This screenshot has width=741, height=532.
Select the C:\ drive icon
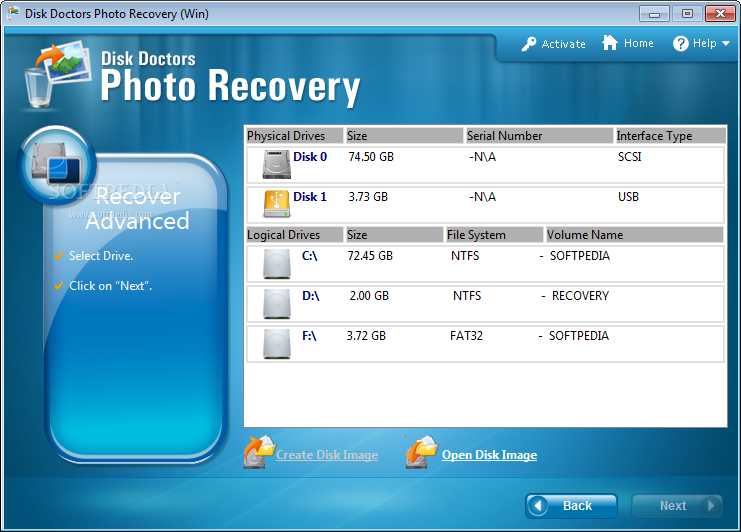tap(276, 264)
